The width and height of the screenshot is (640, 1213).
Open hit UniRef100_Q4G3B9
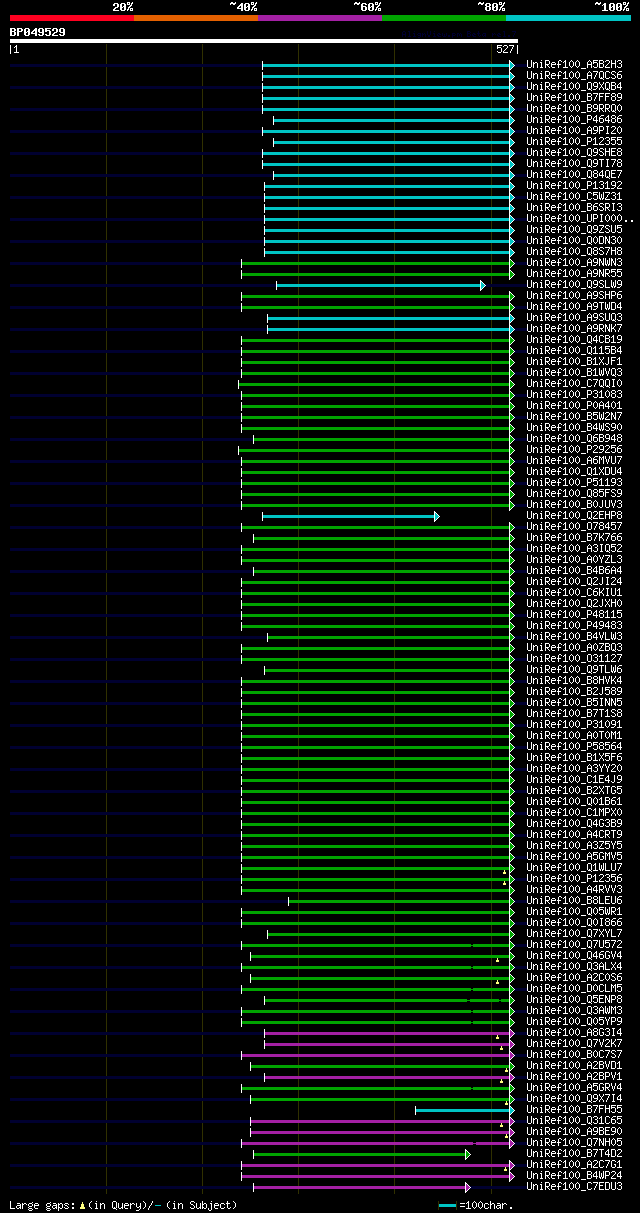tap(574, 823)
